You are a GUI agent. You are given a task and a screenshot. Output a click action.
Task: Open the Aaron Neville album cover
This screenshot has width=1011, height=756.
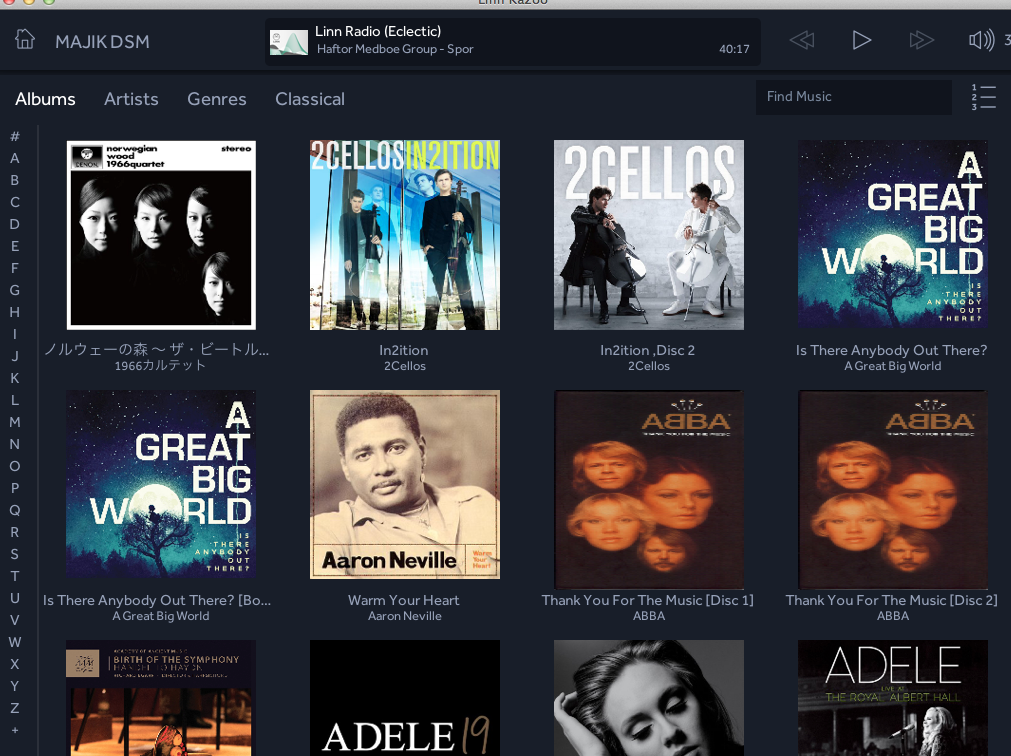pyautogui.click(x=405, y=485)
